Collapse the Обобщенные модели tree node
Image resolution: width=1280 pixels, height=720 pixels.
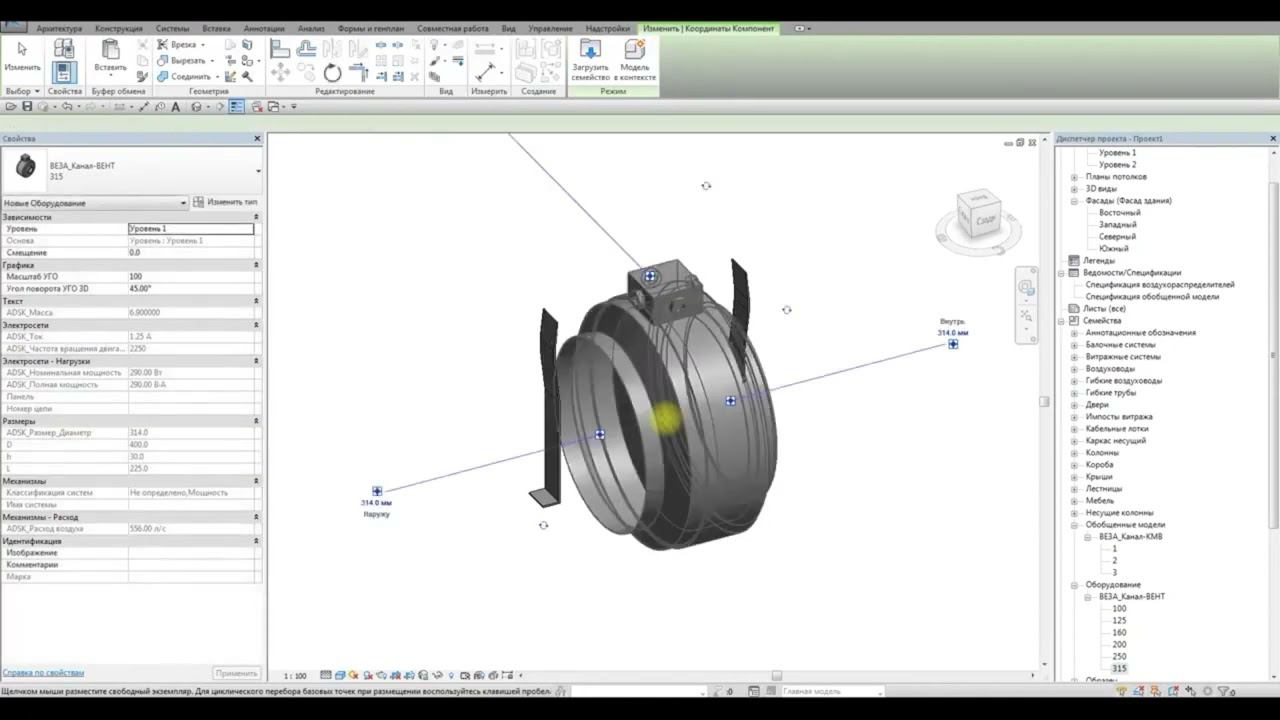click(x=1074, y=525)
